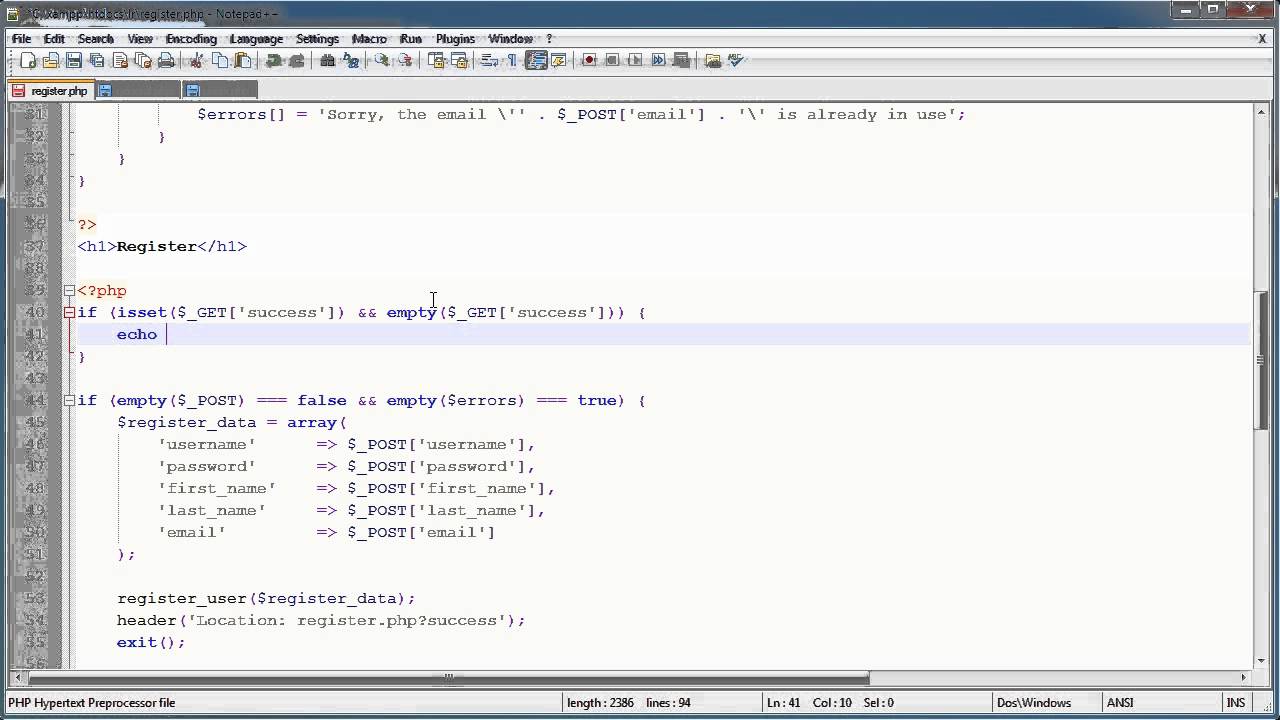Open the Macro menu
The height and width of the screenshot is (720, 1280).
[x=369, y=39]
